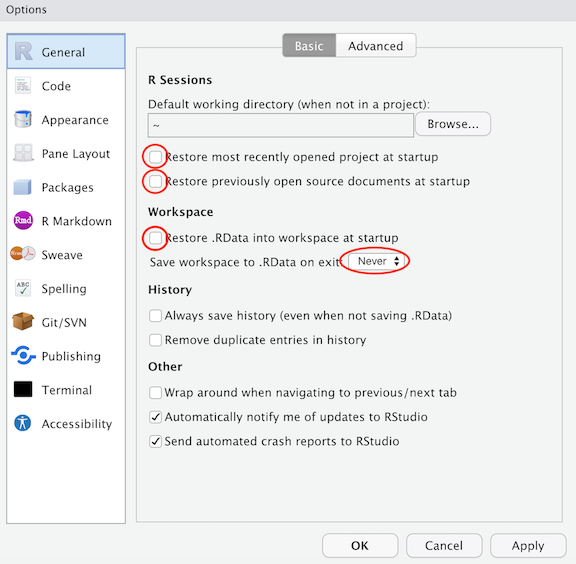This screenshot has width=576, height=564.
Task: Click the Browse... button
Action: coord(453,124)
